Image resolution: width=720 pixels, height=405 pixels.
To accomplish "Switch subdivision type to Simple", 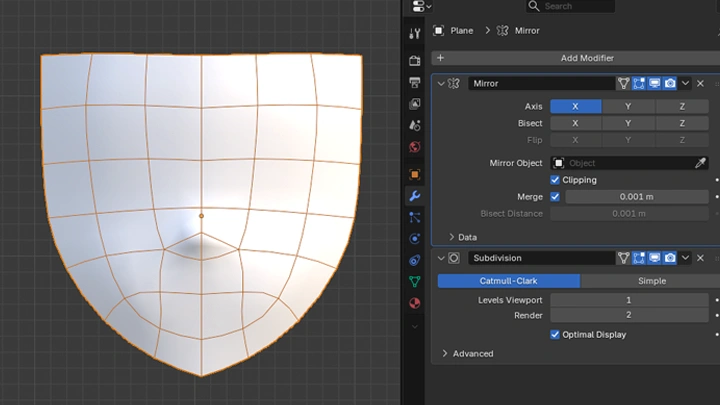I will [x=651, y=281].
